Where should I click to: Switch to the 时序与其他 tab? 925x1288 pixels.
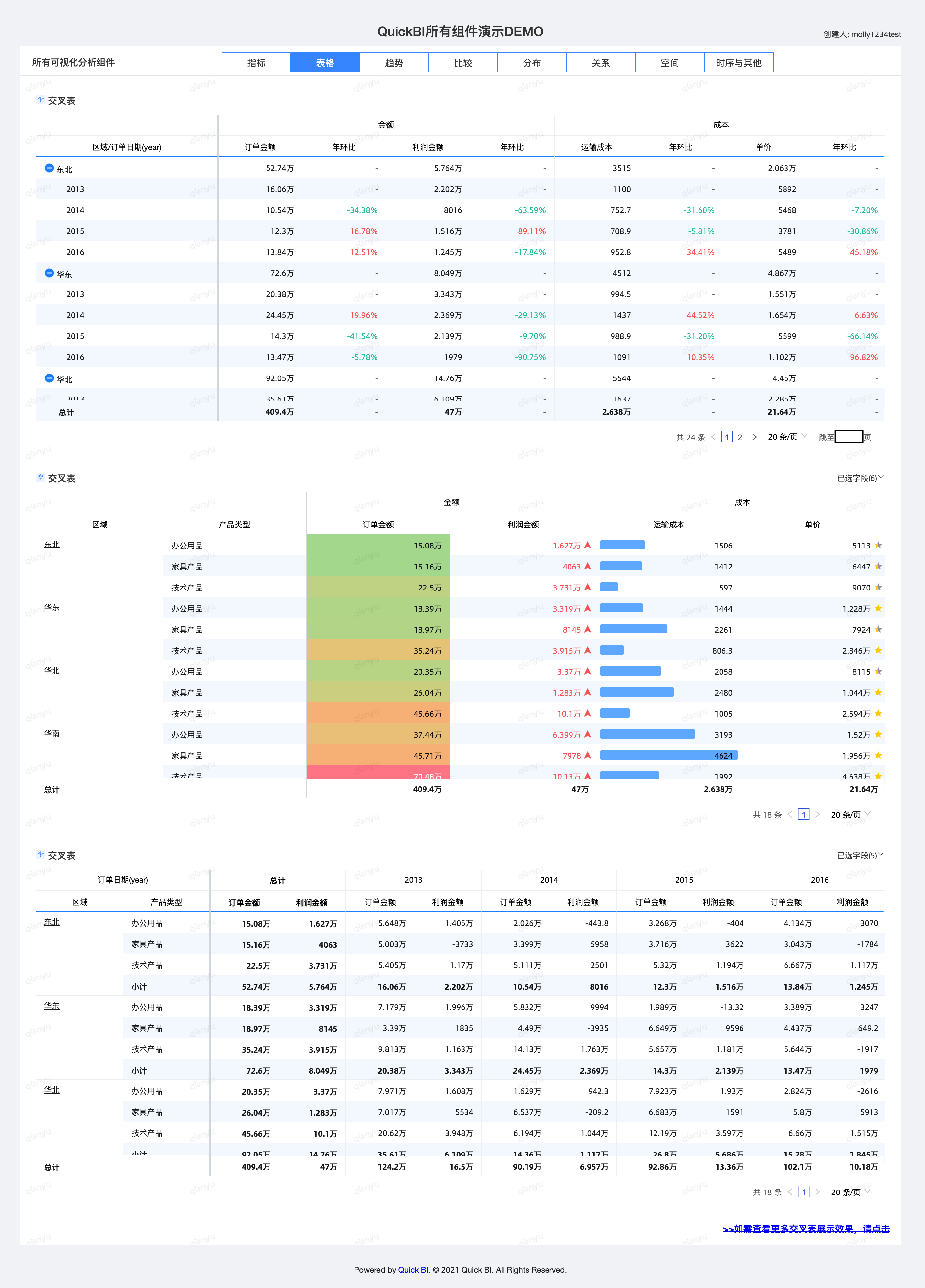(738, 62)
